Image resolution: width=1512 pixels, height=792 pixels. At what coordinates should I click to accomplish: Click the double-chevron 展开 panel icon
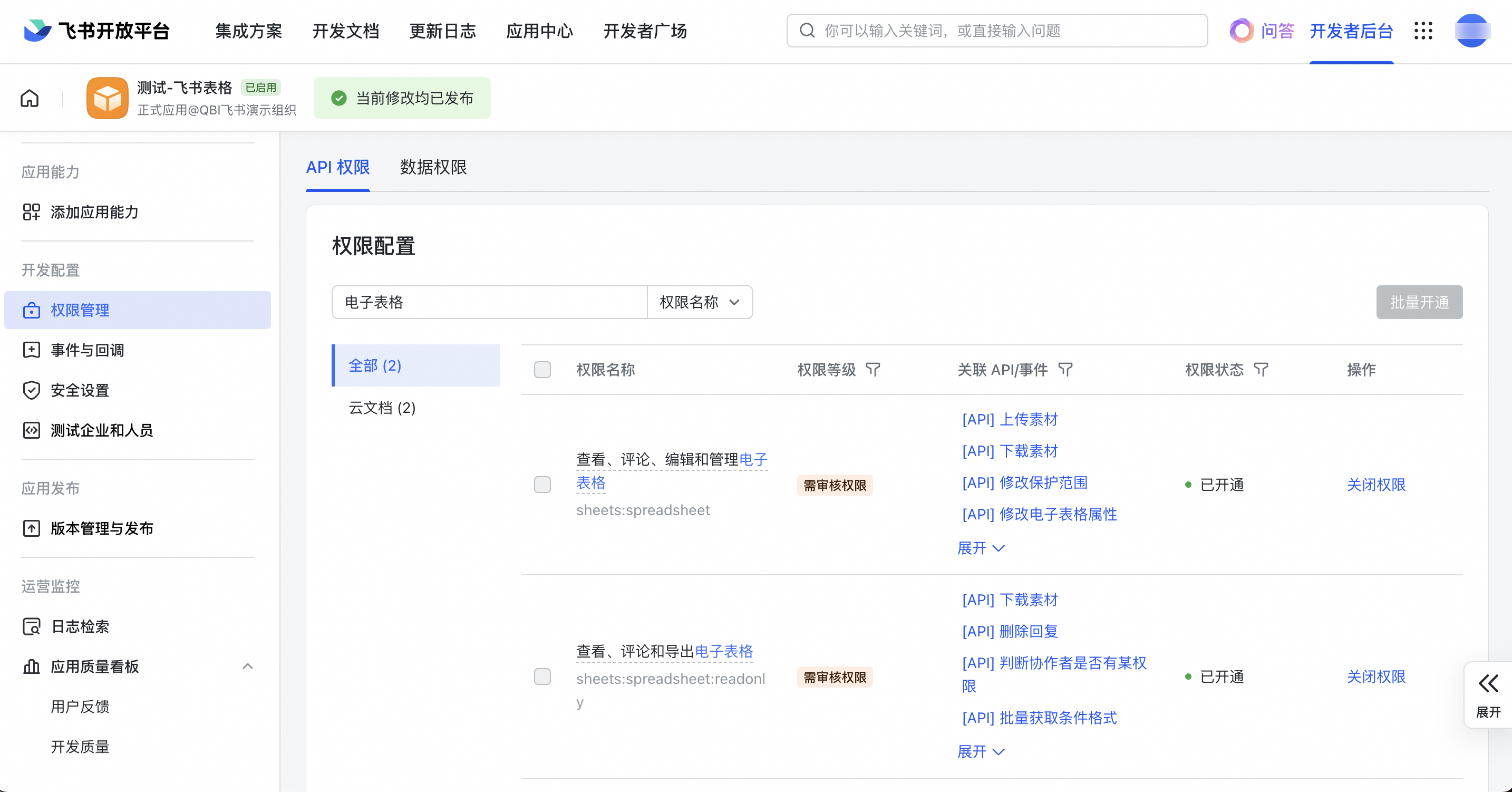tap(1488, 683)
